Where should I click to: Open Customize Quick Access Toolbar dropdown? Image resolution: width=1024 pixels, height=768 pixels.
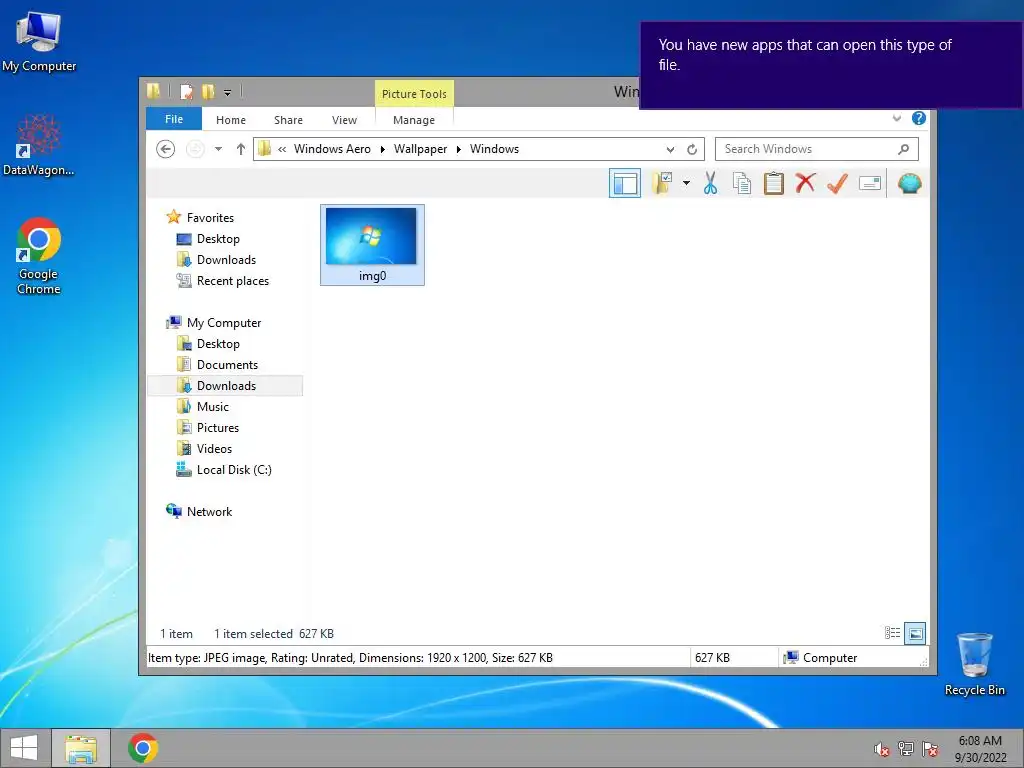227,93
